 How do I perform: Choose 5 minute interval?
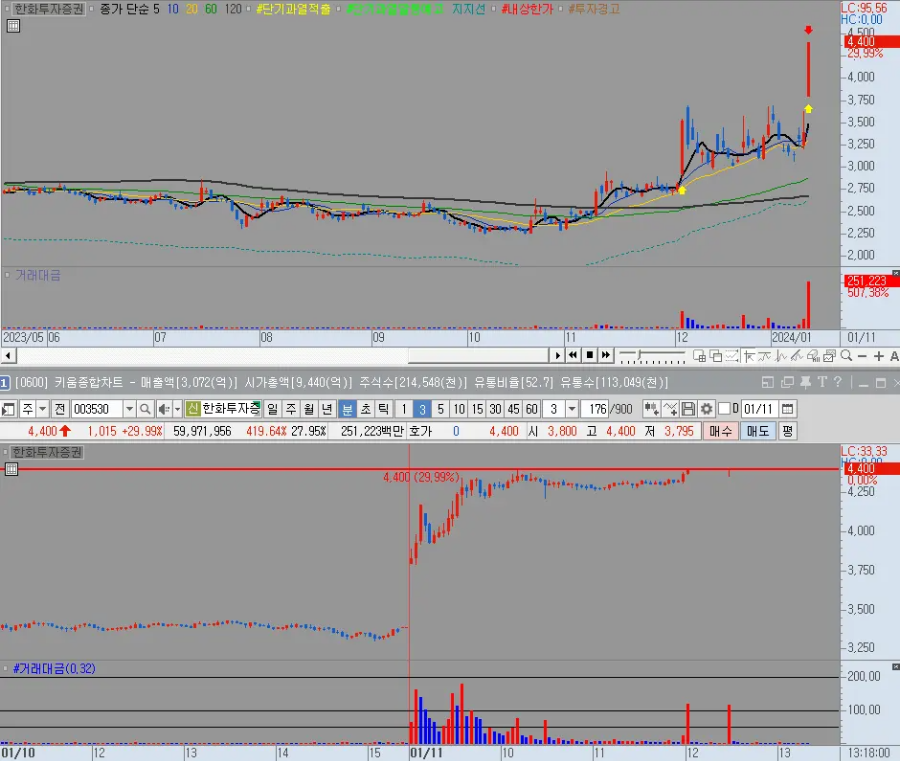coord(440,409)
